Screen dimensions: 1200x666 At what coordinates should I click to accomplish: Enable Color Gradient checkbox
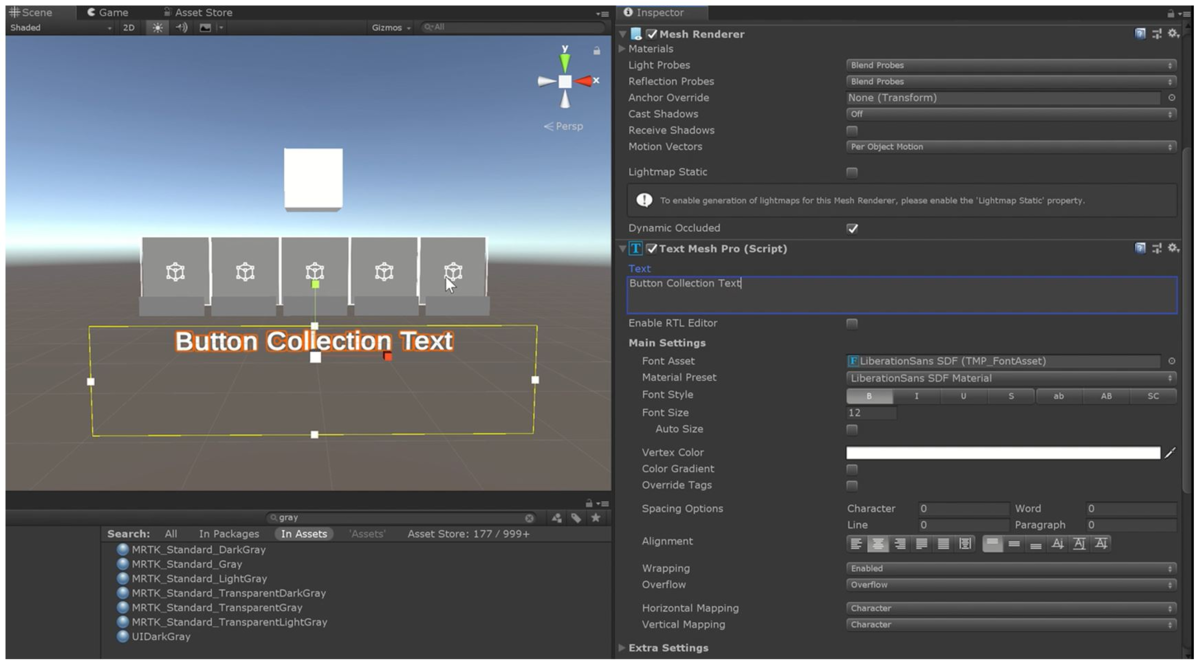point(852,469)
